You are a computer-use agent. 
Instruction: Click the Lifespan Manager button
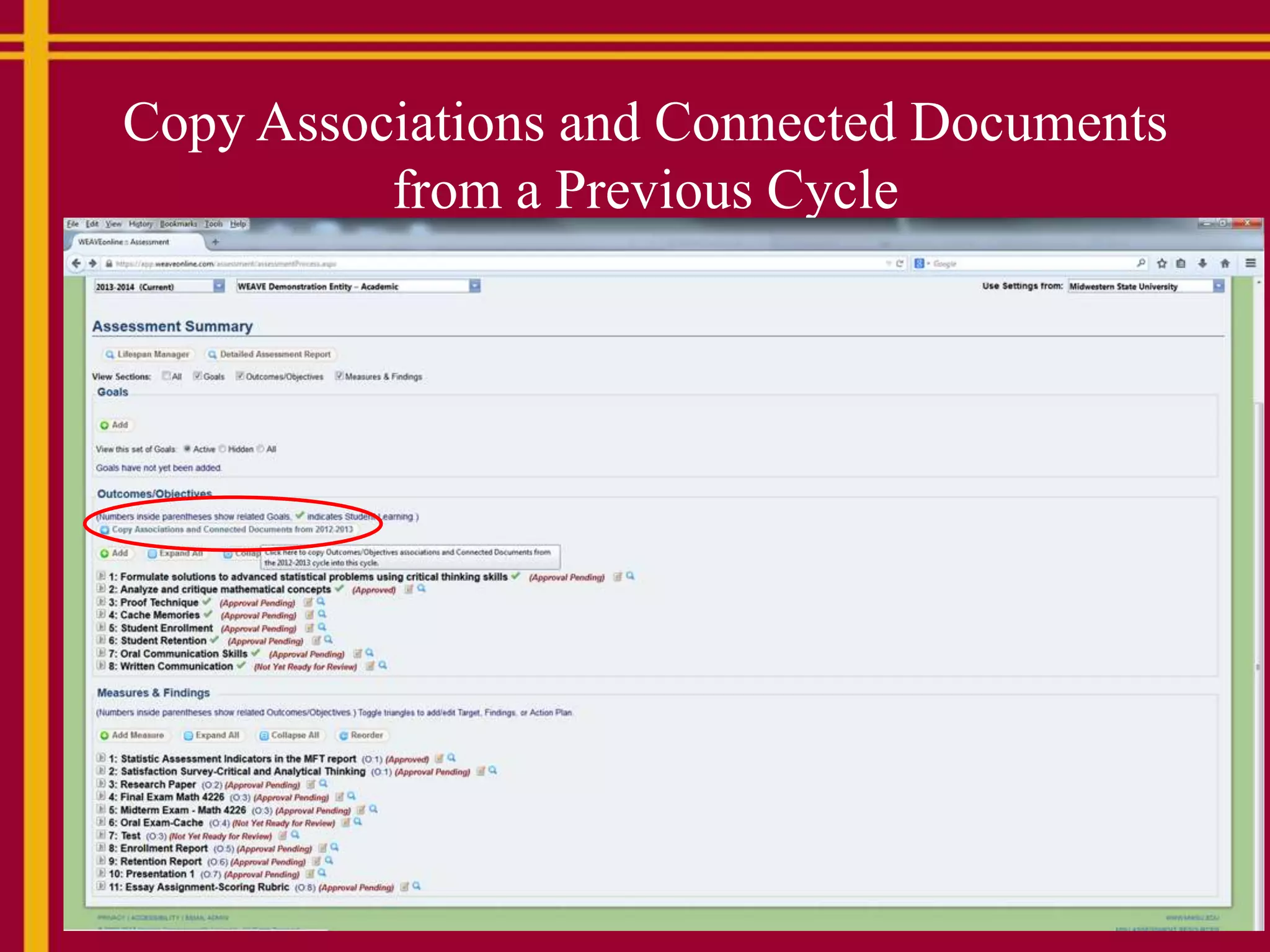coord(148,355)
